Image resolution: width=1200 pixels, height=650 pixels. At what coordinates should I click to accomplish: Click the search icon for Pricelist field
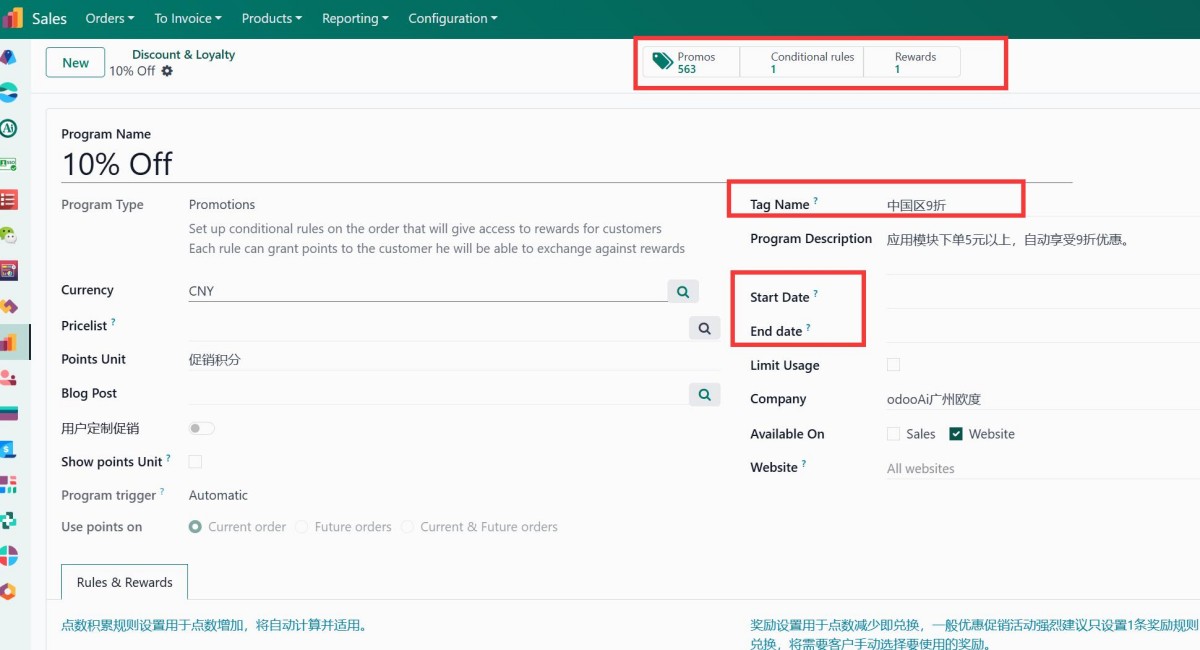[704, 328]
